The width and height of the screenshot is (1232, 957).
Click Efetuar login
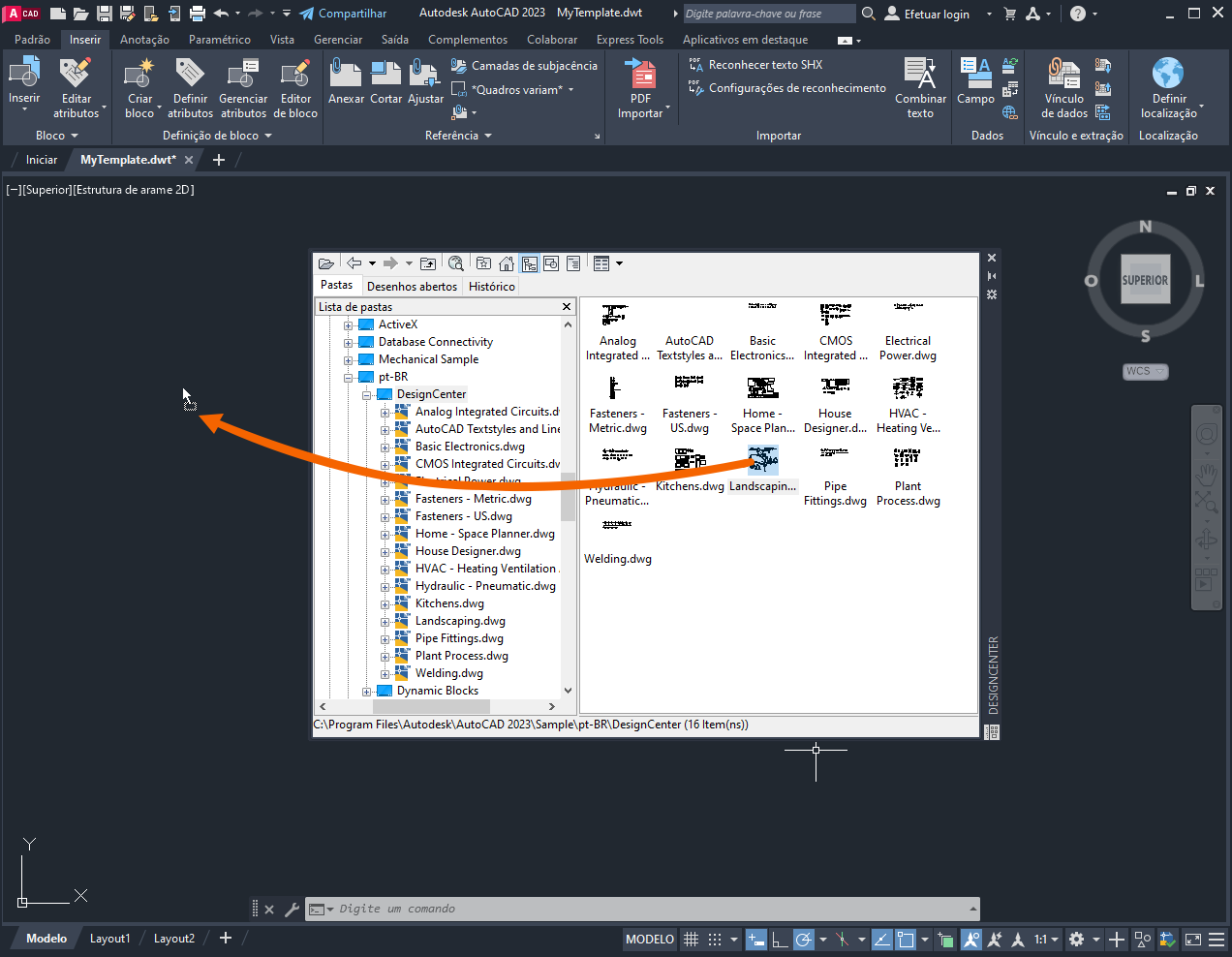[927, 14]
